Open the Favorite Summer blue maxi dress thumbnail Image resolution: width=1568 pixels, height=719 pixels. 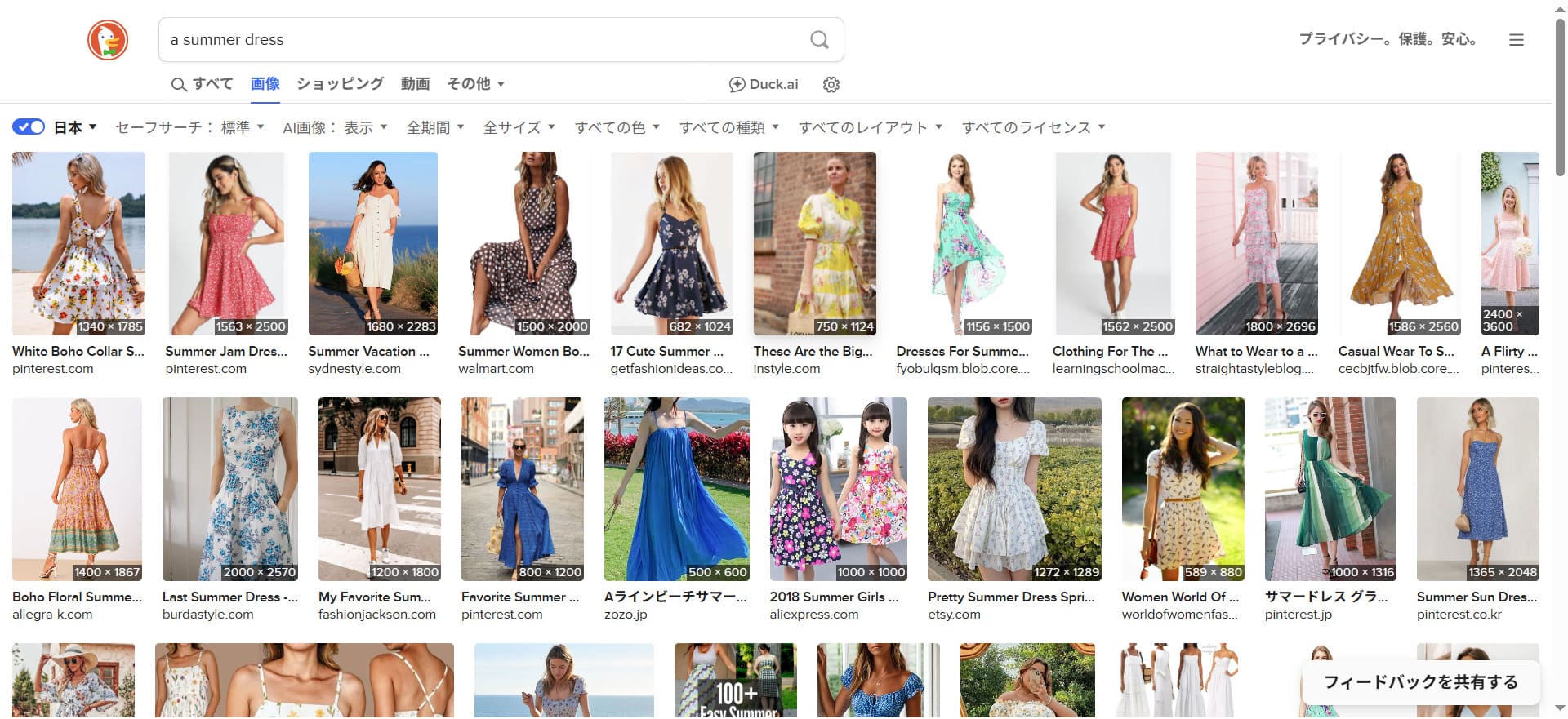coord(523,489)
